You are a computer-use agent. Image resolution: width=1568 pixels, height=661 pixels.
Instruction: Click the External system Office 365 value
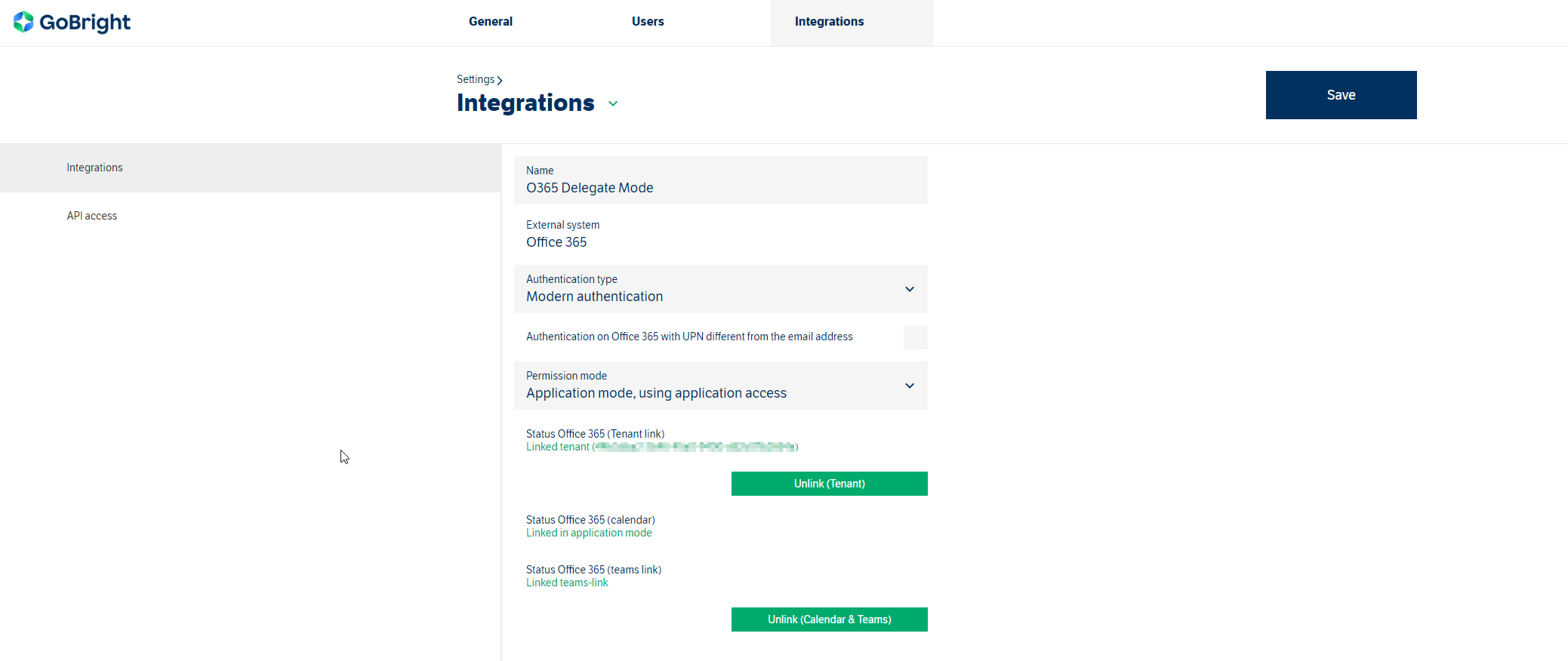click(556, 242)
